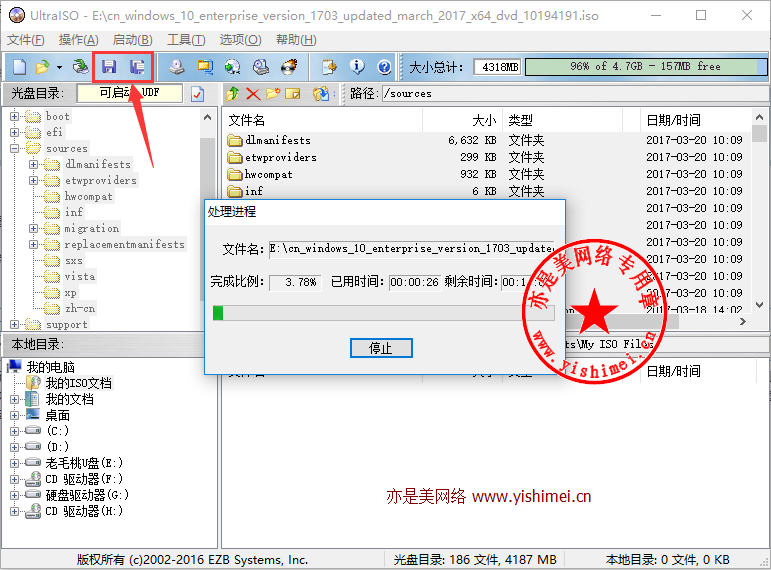Click the Open CD/DVD toolbar icon
The height and width of the screenshot is (570, 771).
(x=80, y=66)
